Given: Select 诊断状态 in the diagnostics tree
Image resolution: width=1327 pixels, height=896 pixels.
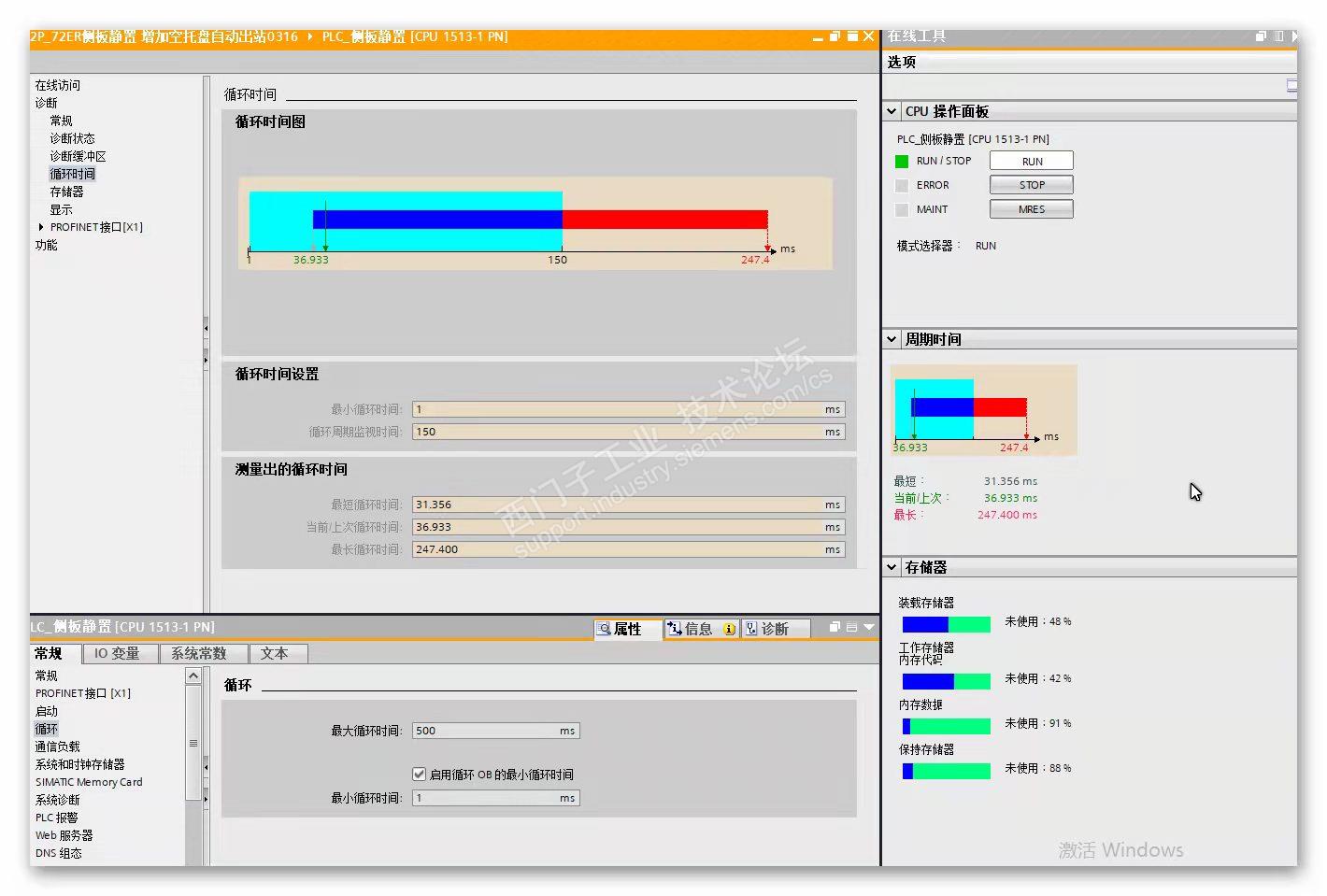Looking at the screenshot, I should 72,138.
